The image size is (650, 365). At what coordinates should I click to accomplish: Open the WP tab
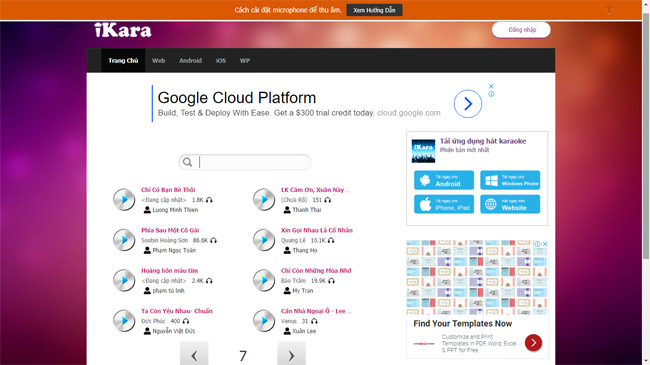pyautogui.click(x=245, y=61)
